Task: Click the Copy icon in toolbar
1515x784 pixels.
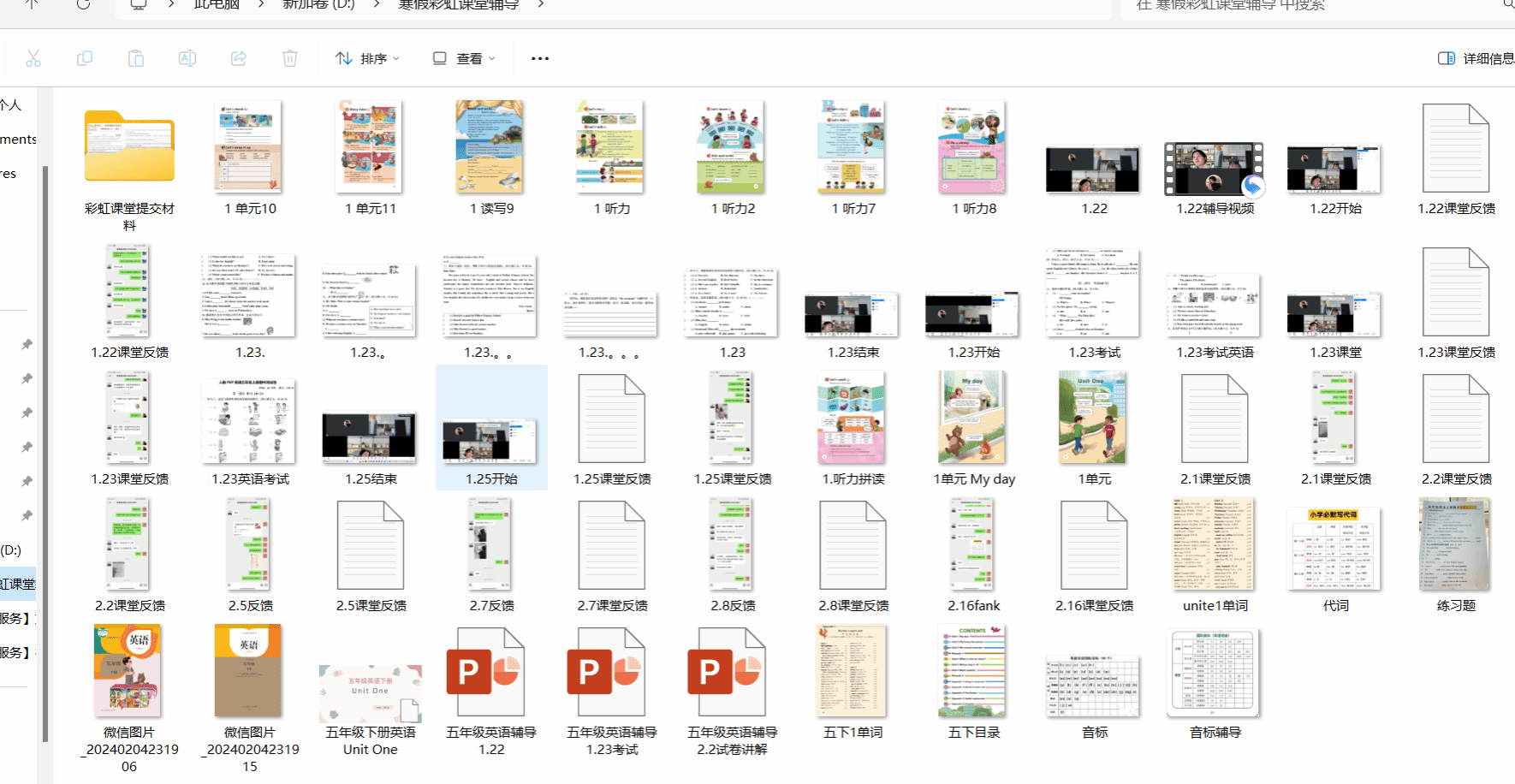Action: coord(85,58)
